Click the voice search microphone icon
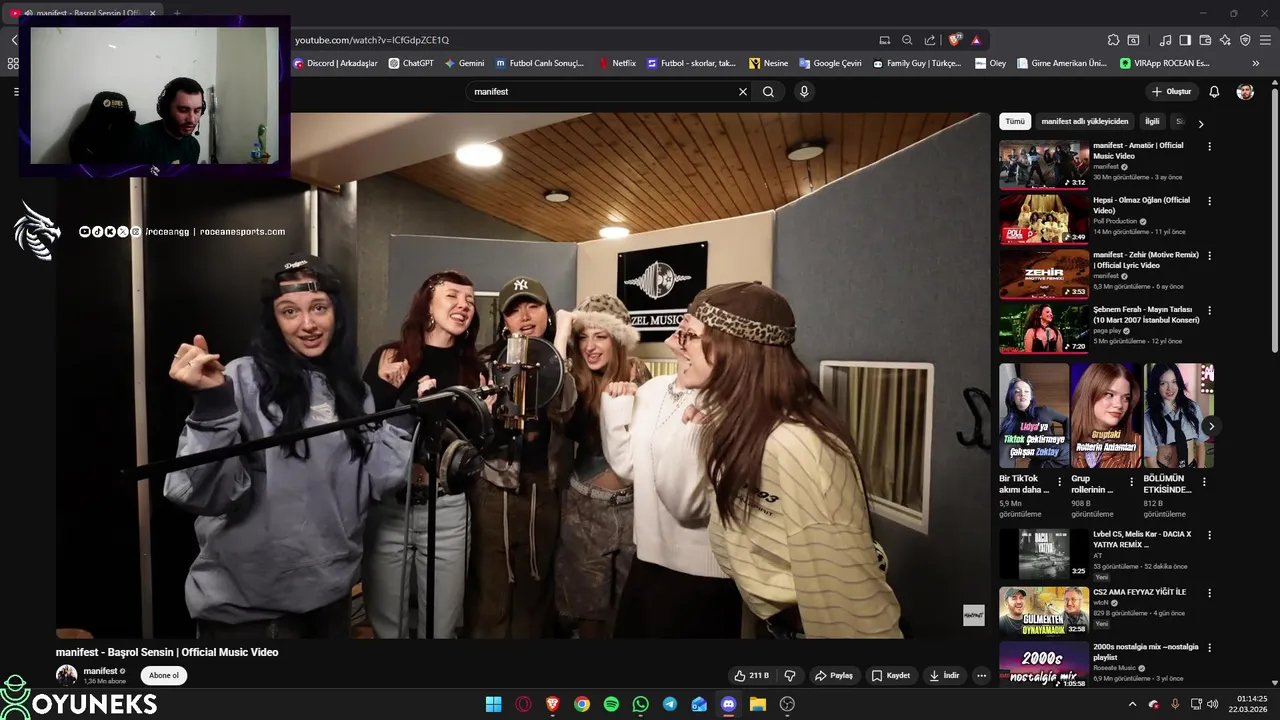 804,91
